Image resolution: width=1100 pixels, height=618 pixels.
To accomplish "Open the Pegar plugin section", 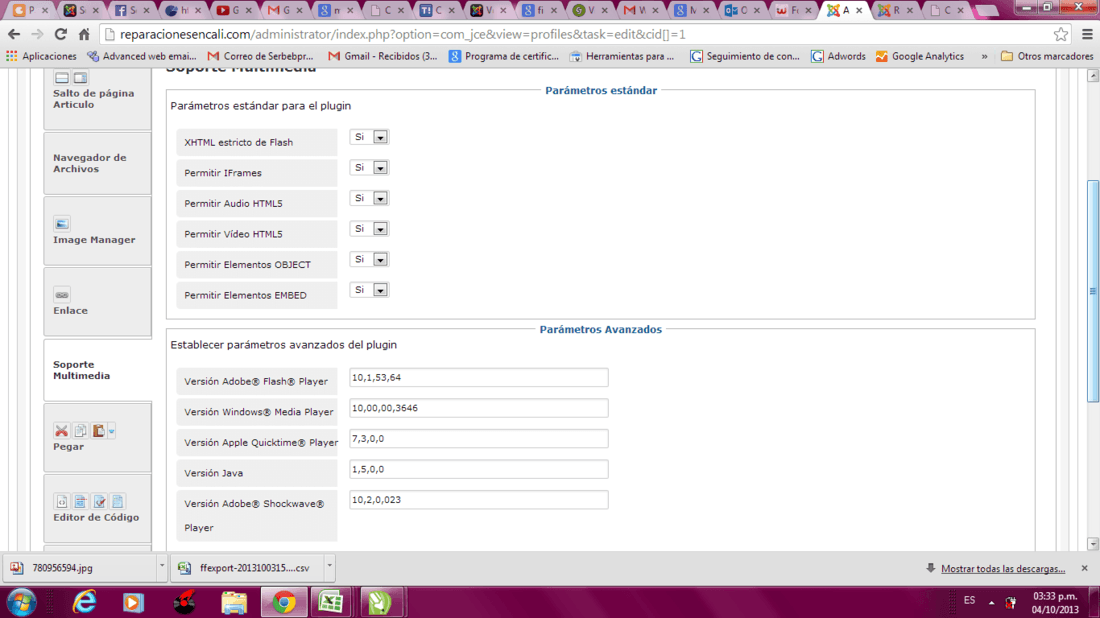I will [x=98, y=438].
